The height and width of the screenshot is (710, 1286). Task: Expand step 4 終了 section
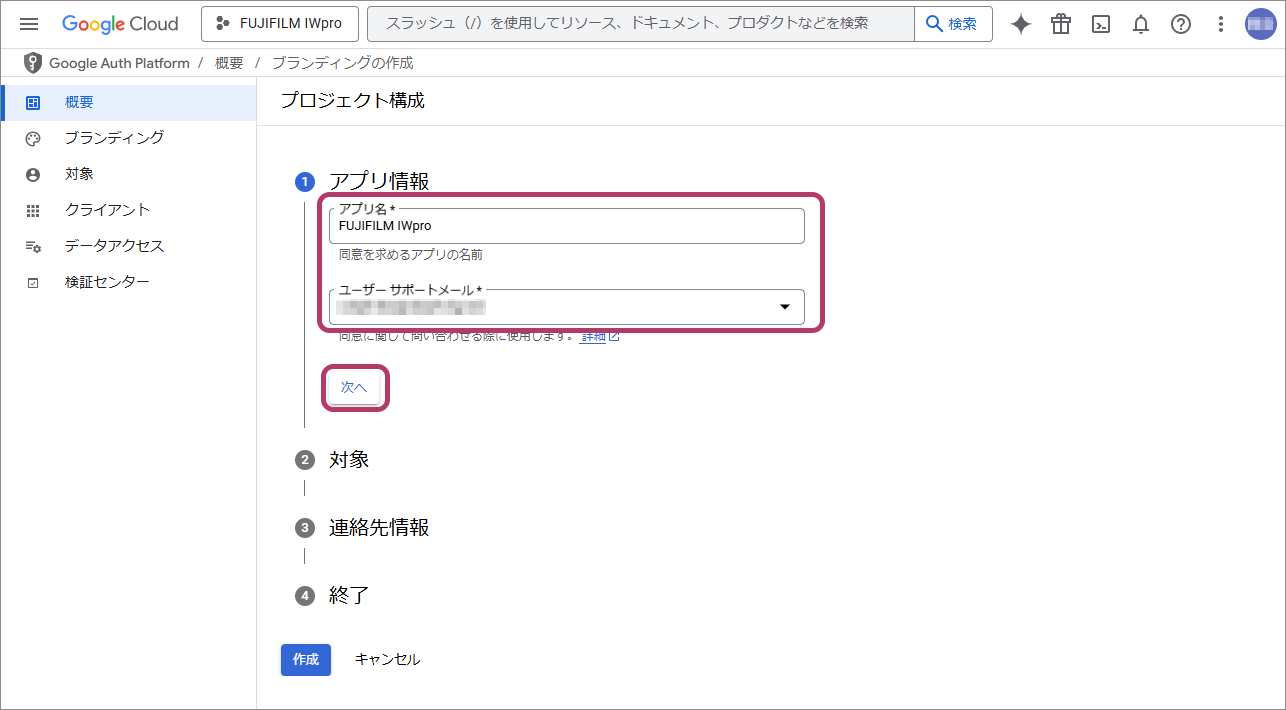coord(349,596)
